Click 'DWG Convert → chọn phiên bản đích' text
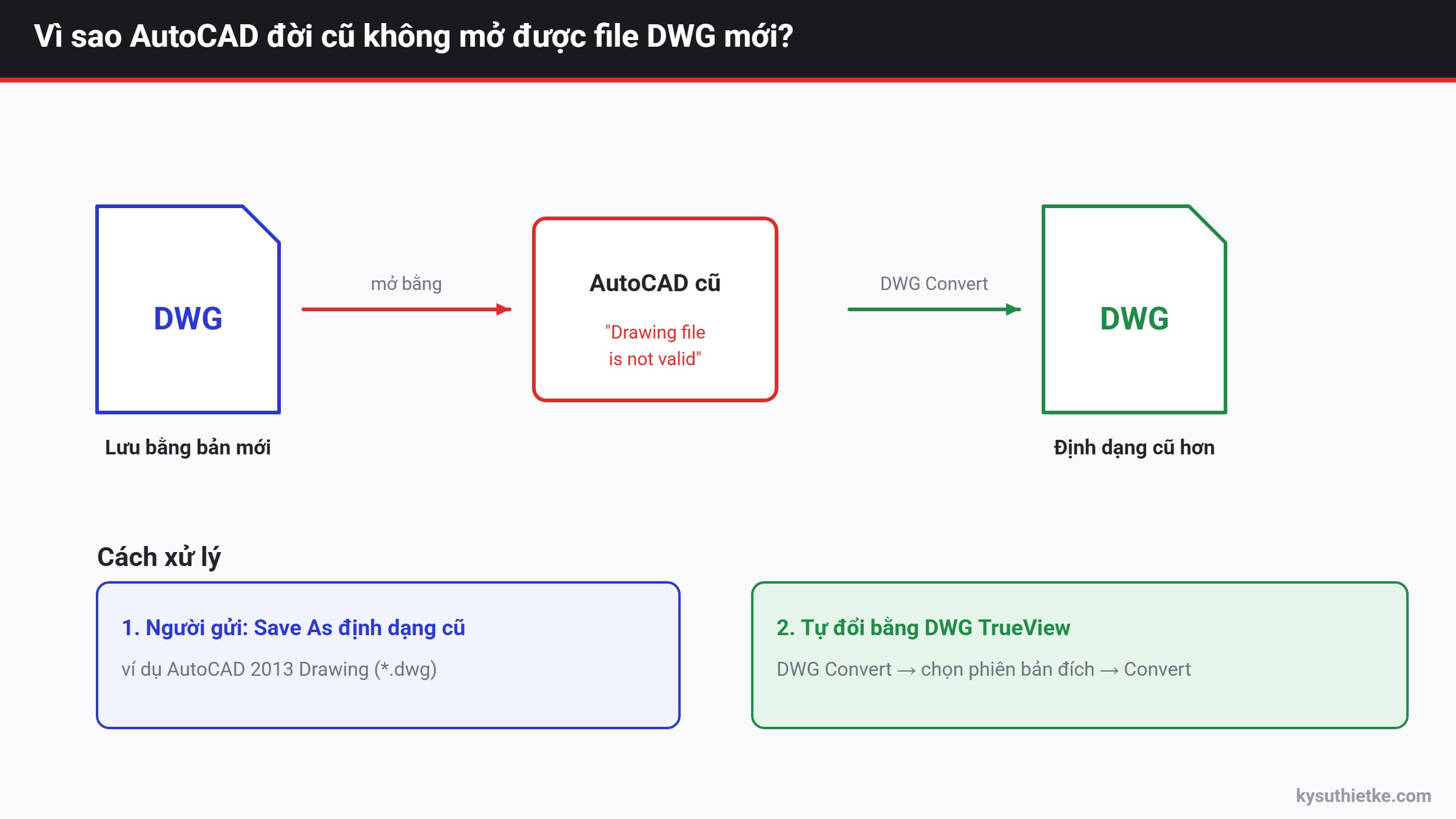 point(935,669)
